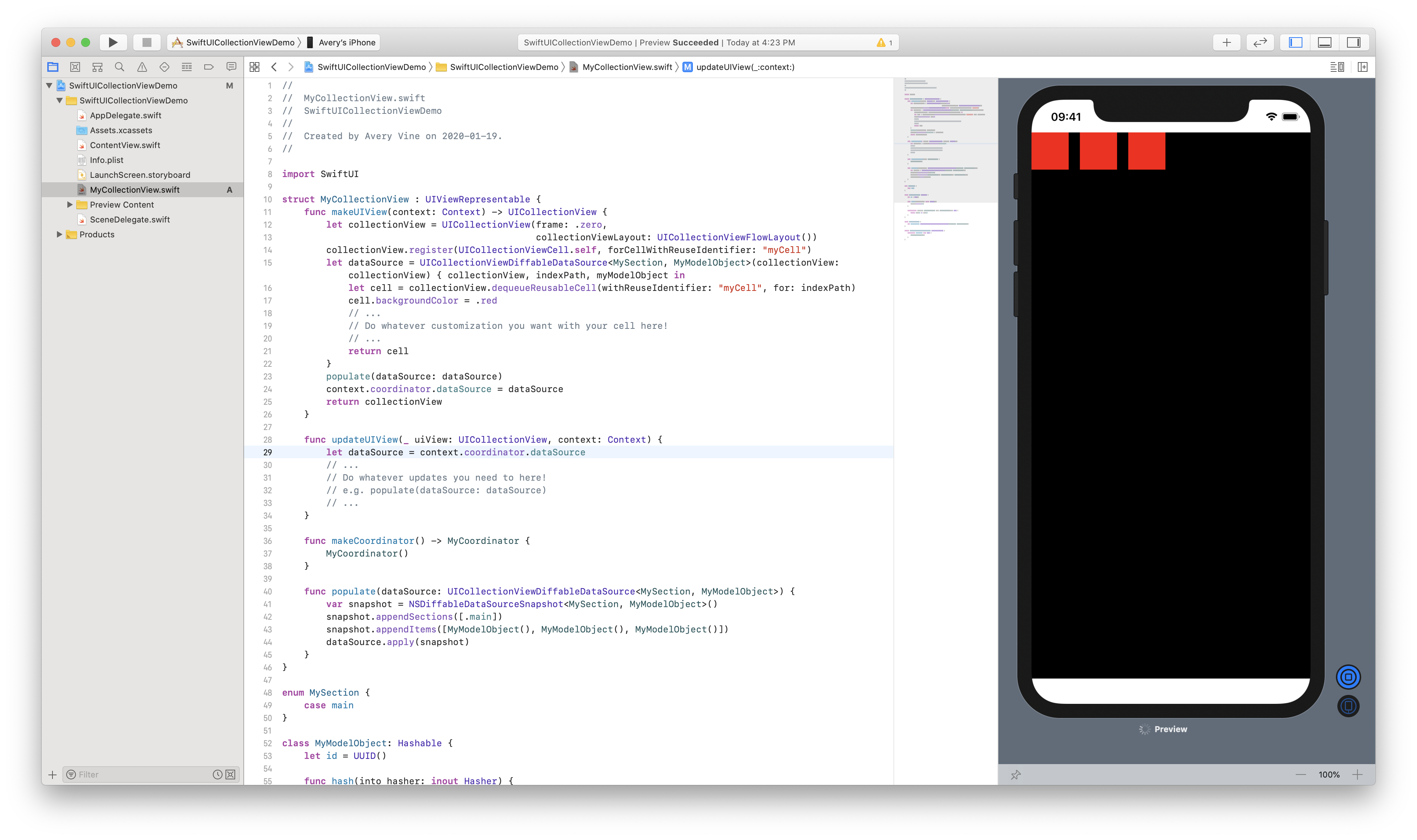The height and width of the screenshot is (840, 1417).
Task: Click the updateUIView function name
Action: [365, 440]
